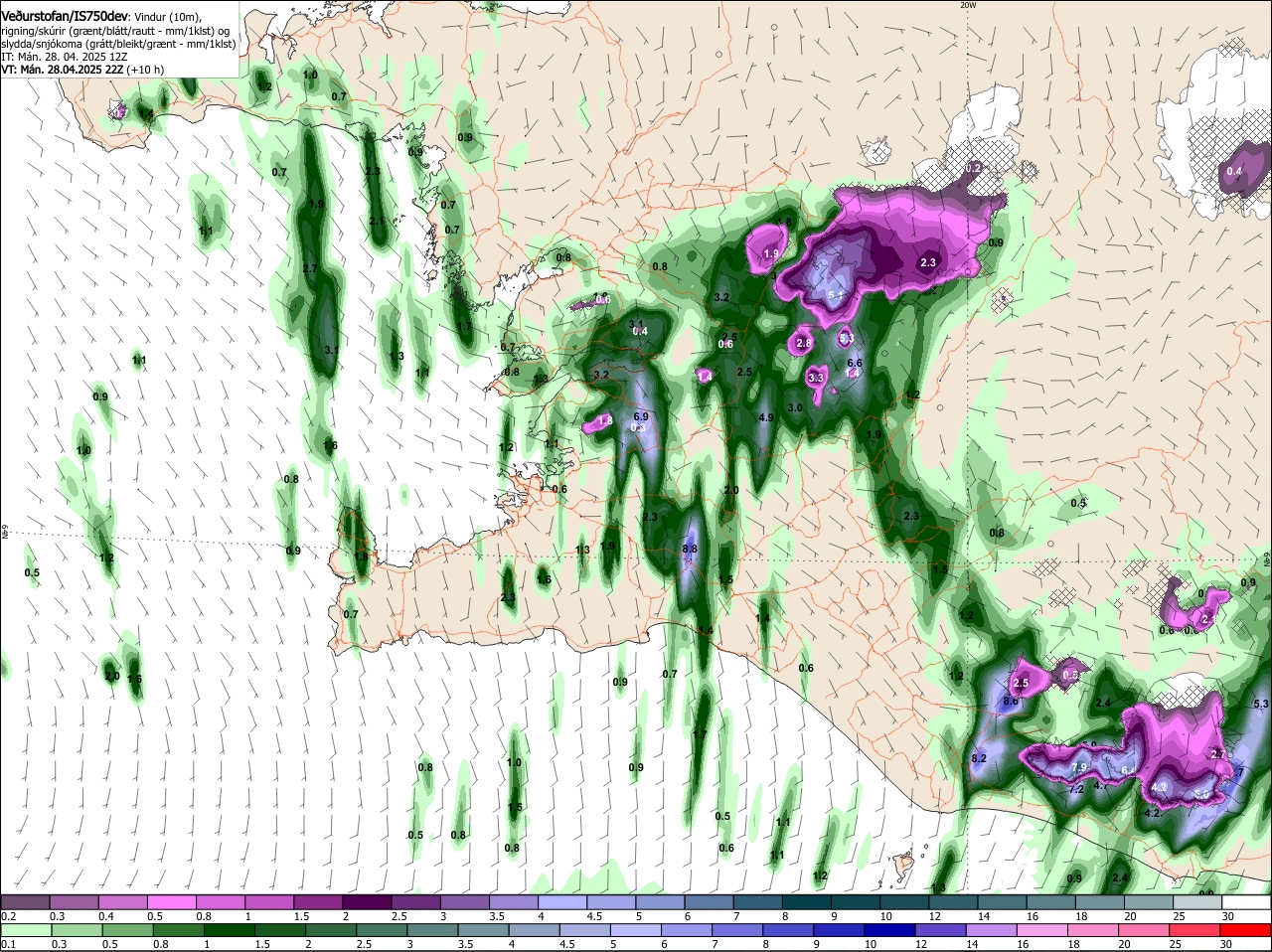Click the 8.8 precipitation value on the map
This screenshot has height=952, width=1272.
pos(690,549)
